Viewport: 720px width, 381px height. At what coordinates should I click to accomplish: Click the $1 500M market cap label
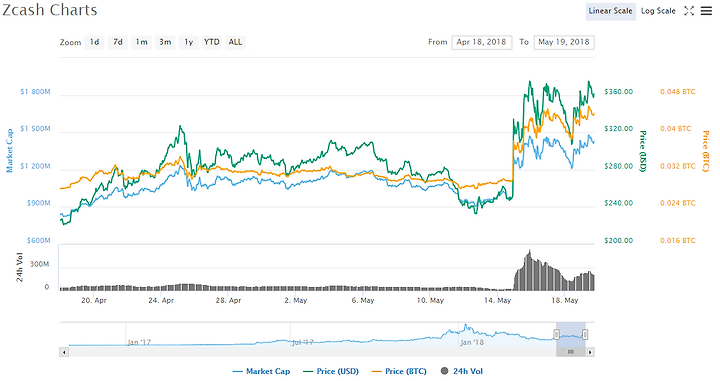35,129
